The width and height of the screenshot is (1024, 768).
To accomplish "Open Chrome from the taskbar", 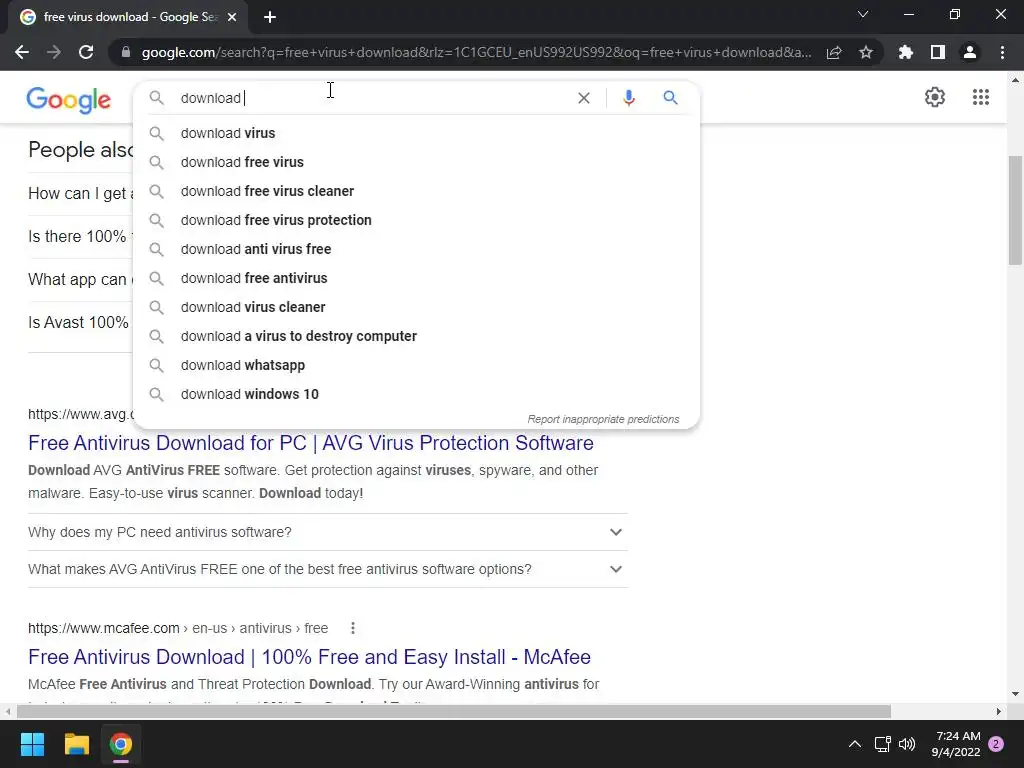I will click(x=121, y=744).
